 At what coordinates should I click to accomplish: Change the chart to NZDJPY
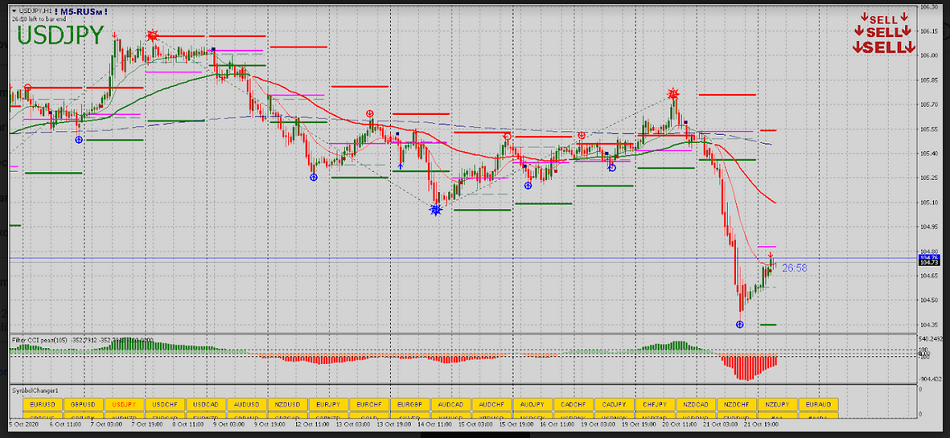pos(777,404)
